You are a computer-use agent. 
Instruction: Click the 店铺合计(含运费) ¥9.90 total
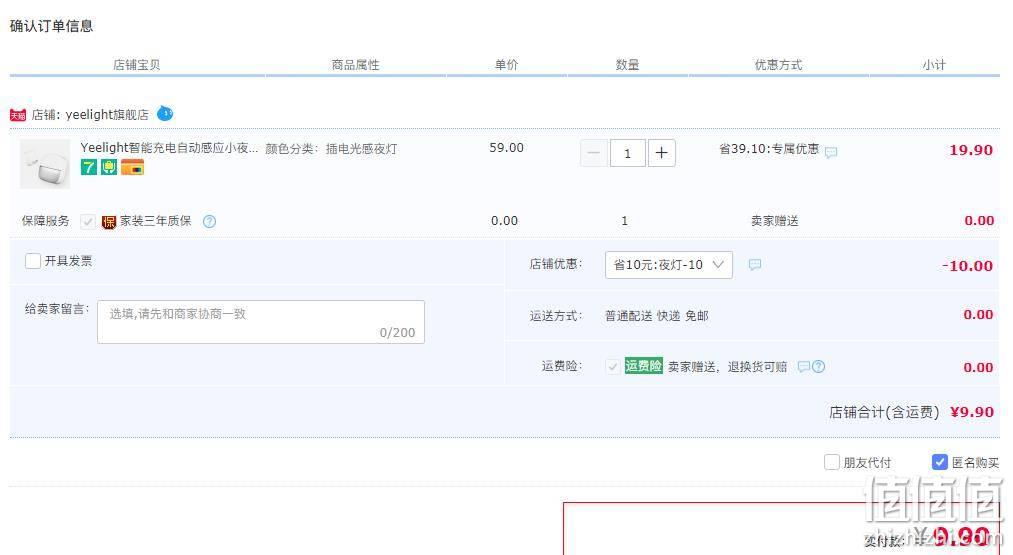point(912,412)
